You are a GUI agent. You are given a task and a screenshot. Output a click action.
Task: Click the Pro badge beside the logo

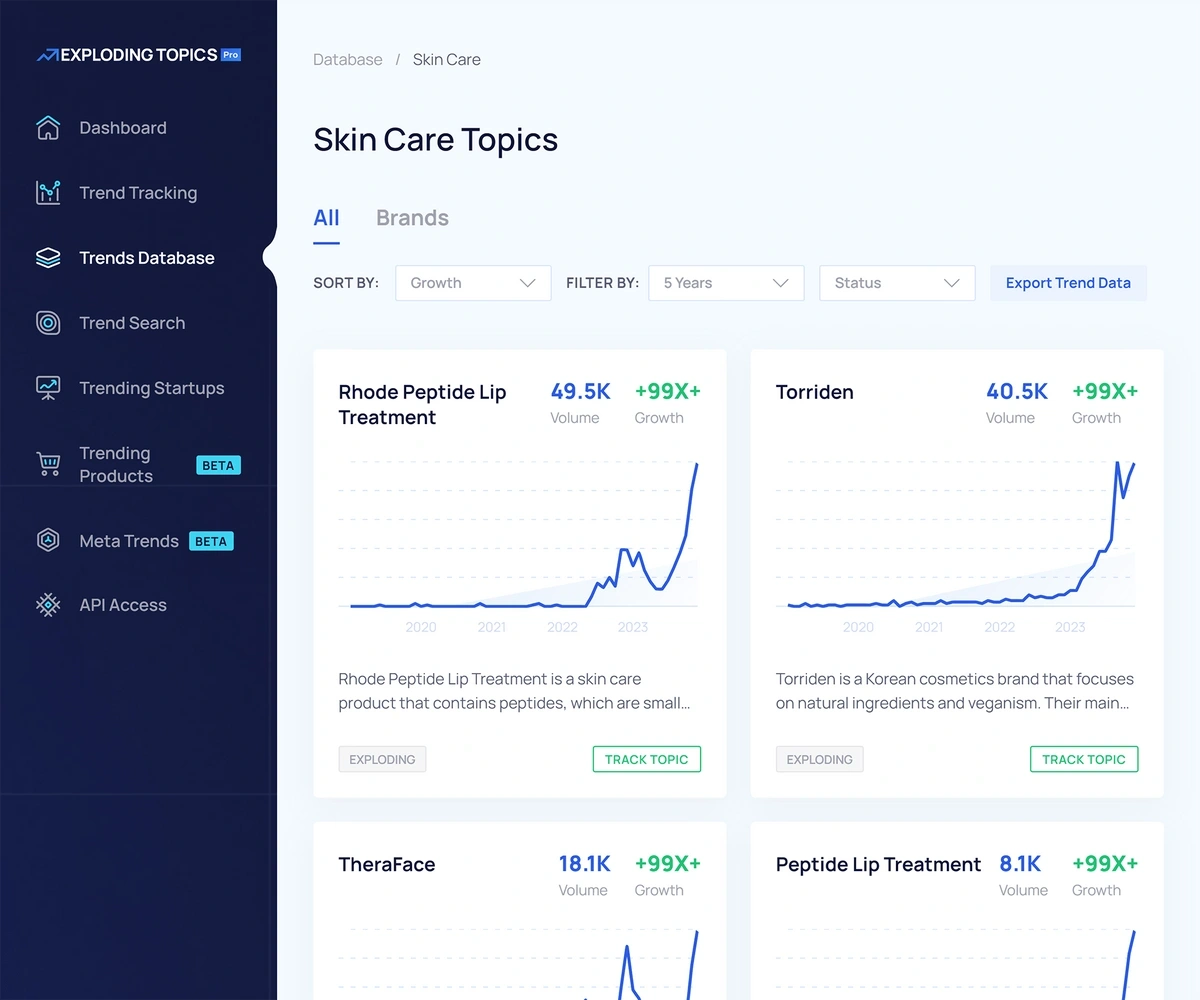click(x=231, y=55)
